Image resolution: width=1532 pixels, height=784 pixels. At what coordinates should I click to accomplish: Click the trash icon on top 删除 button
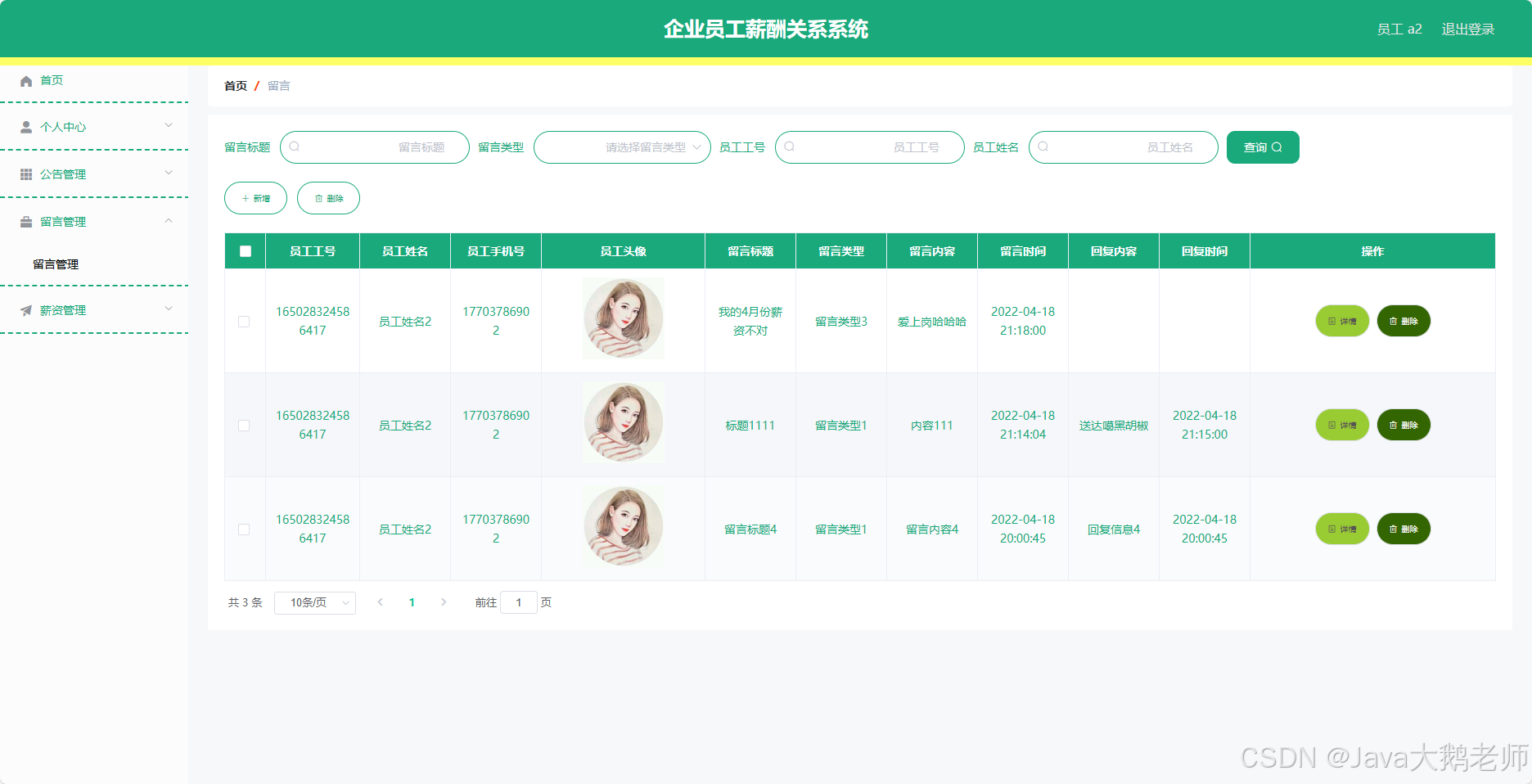click(318, 198)
